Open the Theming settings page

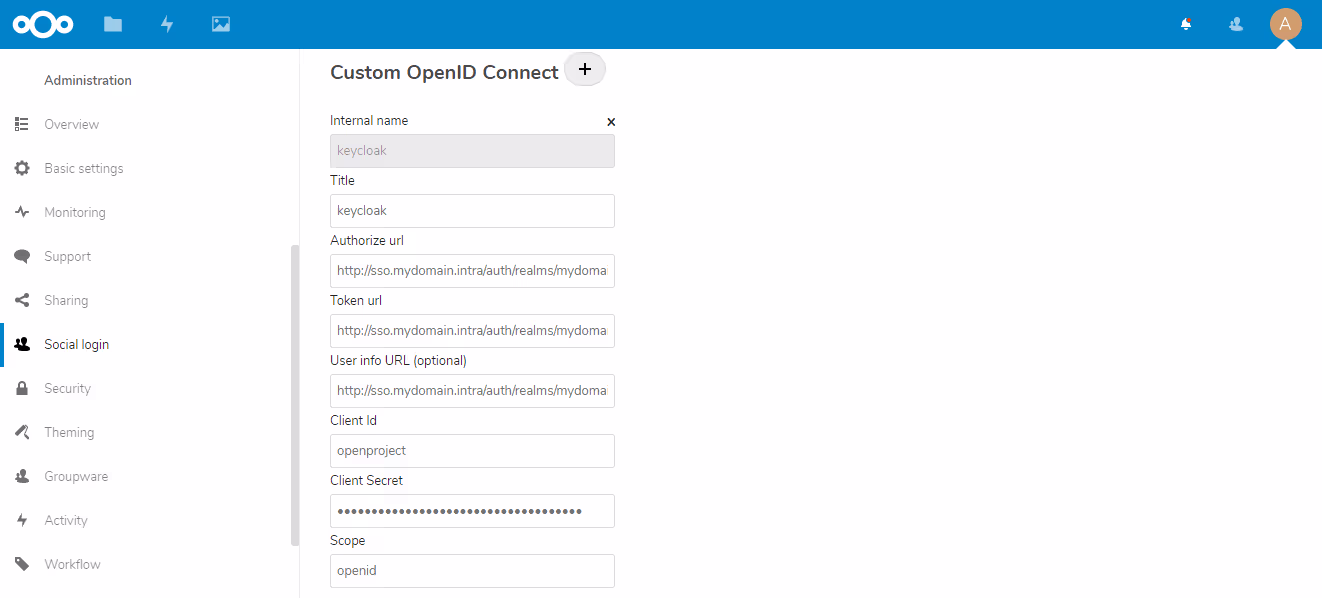click(69, 432)
